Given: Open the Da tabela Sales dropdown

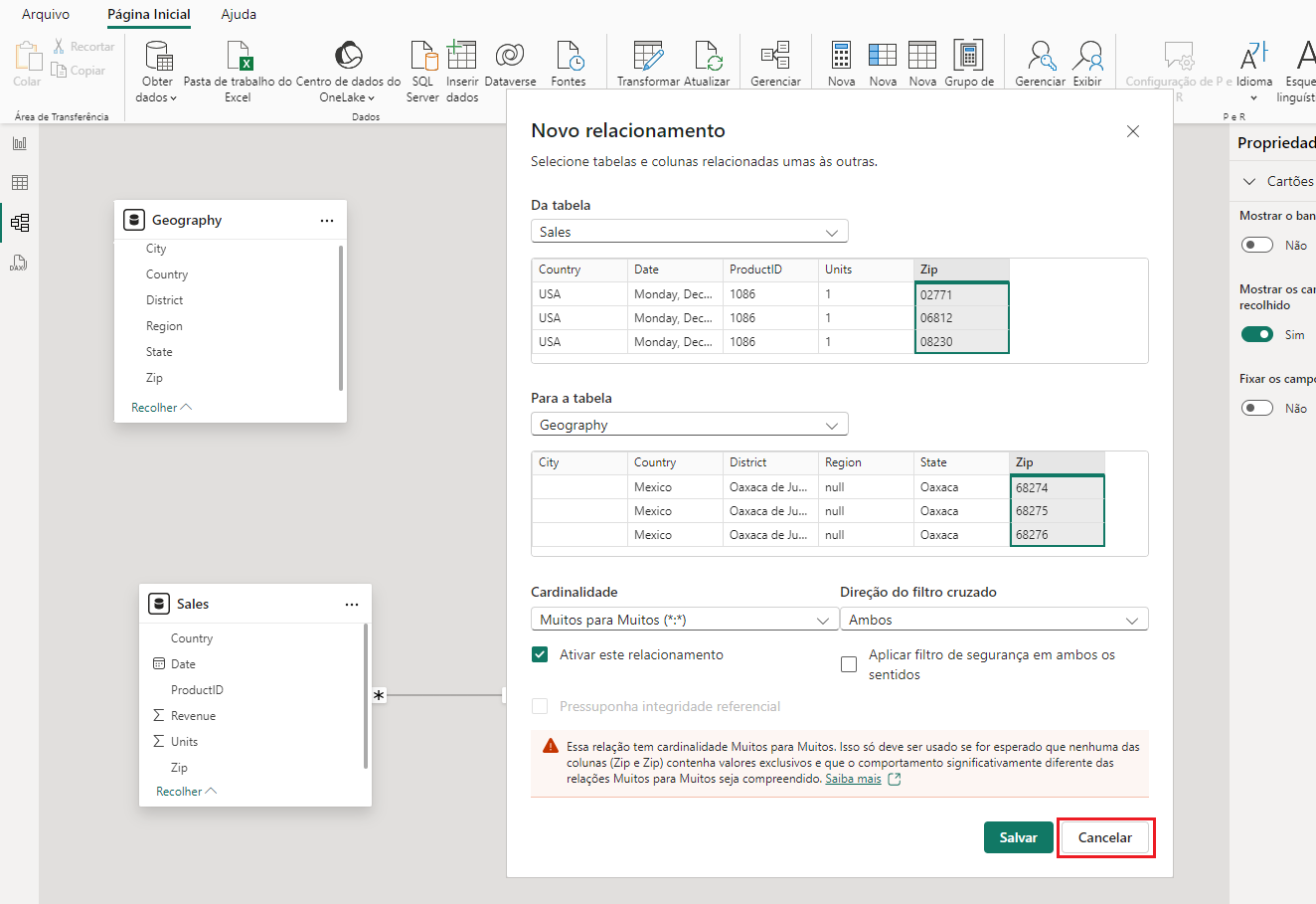Looking at the screenshot, I should [x=689, y=232].
